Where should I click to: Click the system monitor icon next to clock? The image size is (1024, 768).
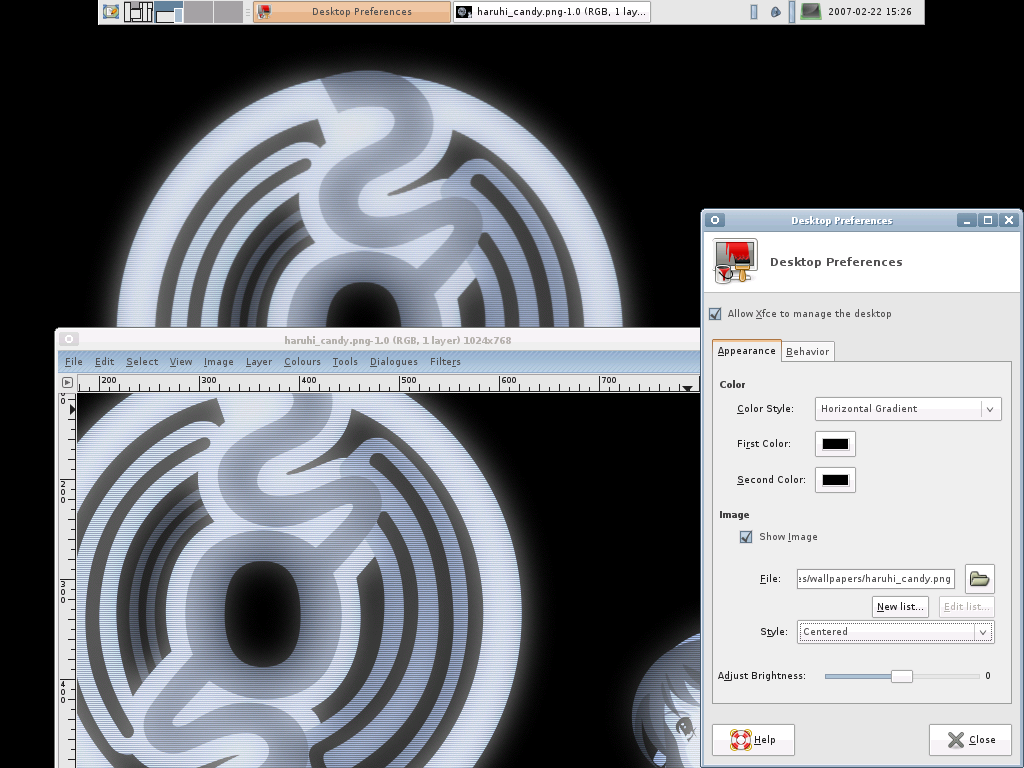(x=810, y=12)
